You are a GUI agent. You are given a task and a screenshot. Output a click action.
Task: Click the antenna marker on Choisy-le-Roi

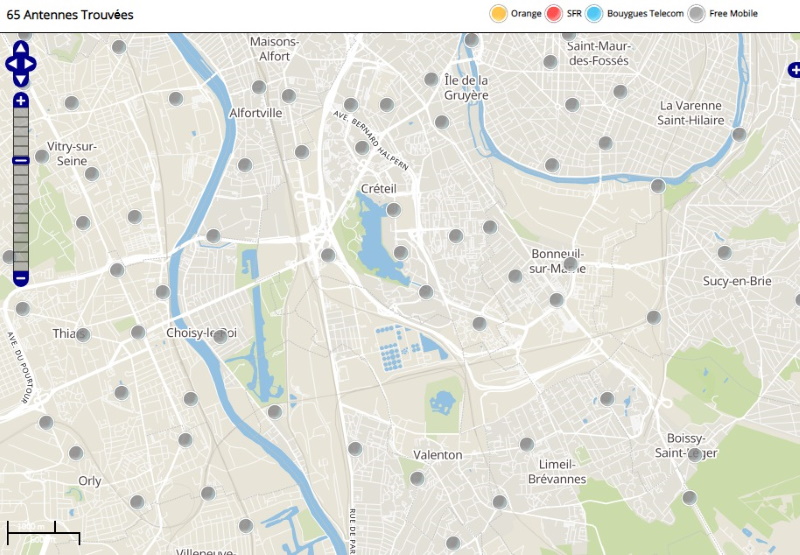tap(220, 336)
